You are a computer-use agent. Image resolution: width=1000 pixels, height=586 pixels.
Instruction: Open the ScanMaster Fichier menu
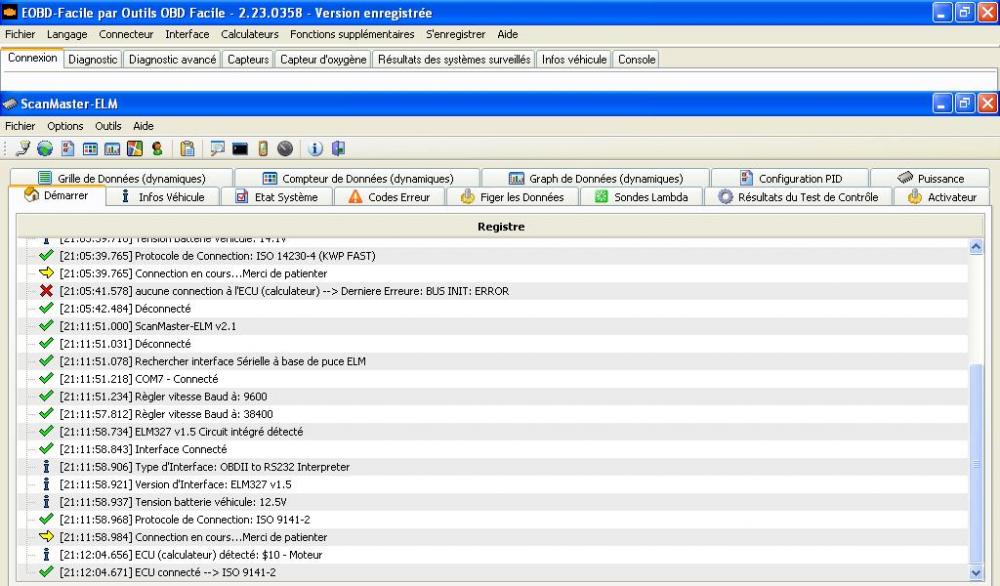[x=20, y=126]
